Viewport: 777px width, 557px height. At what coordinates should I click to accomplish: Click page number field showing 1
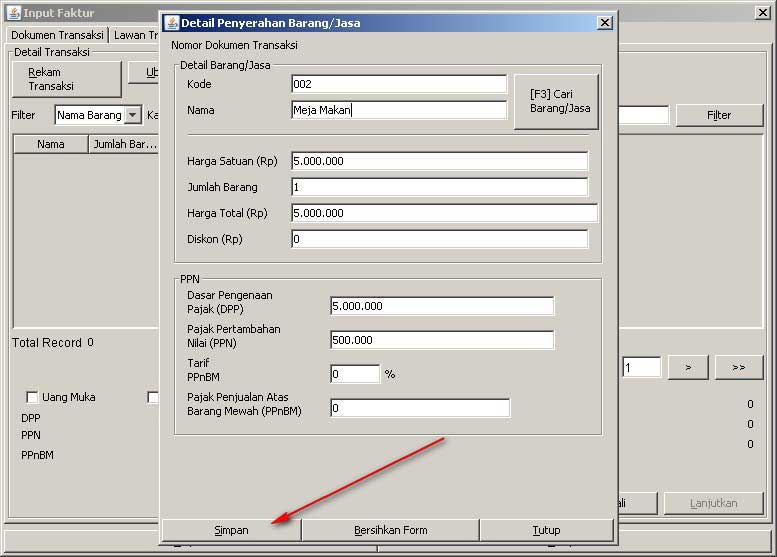(x=642, y=368)
